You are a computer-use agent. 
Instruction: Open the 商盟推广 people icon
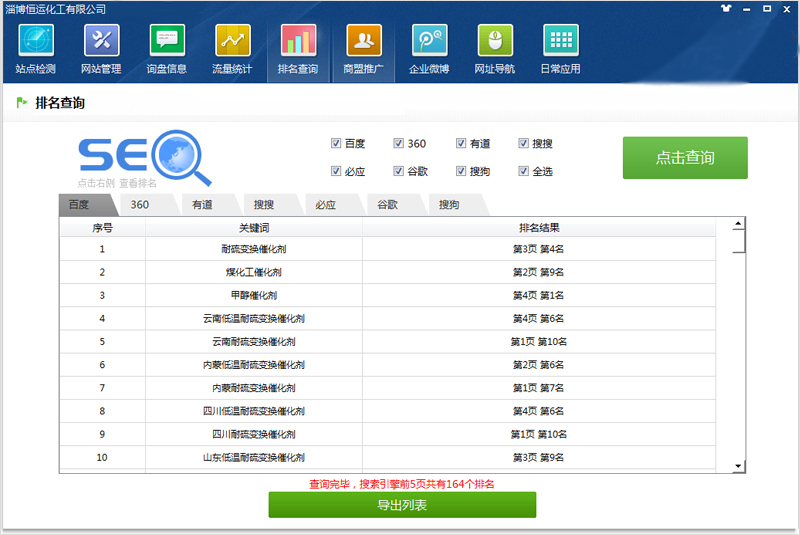[x=364, y=40]
